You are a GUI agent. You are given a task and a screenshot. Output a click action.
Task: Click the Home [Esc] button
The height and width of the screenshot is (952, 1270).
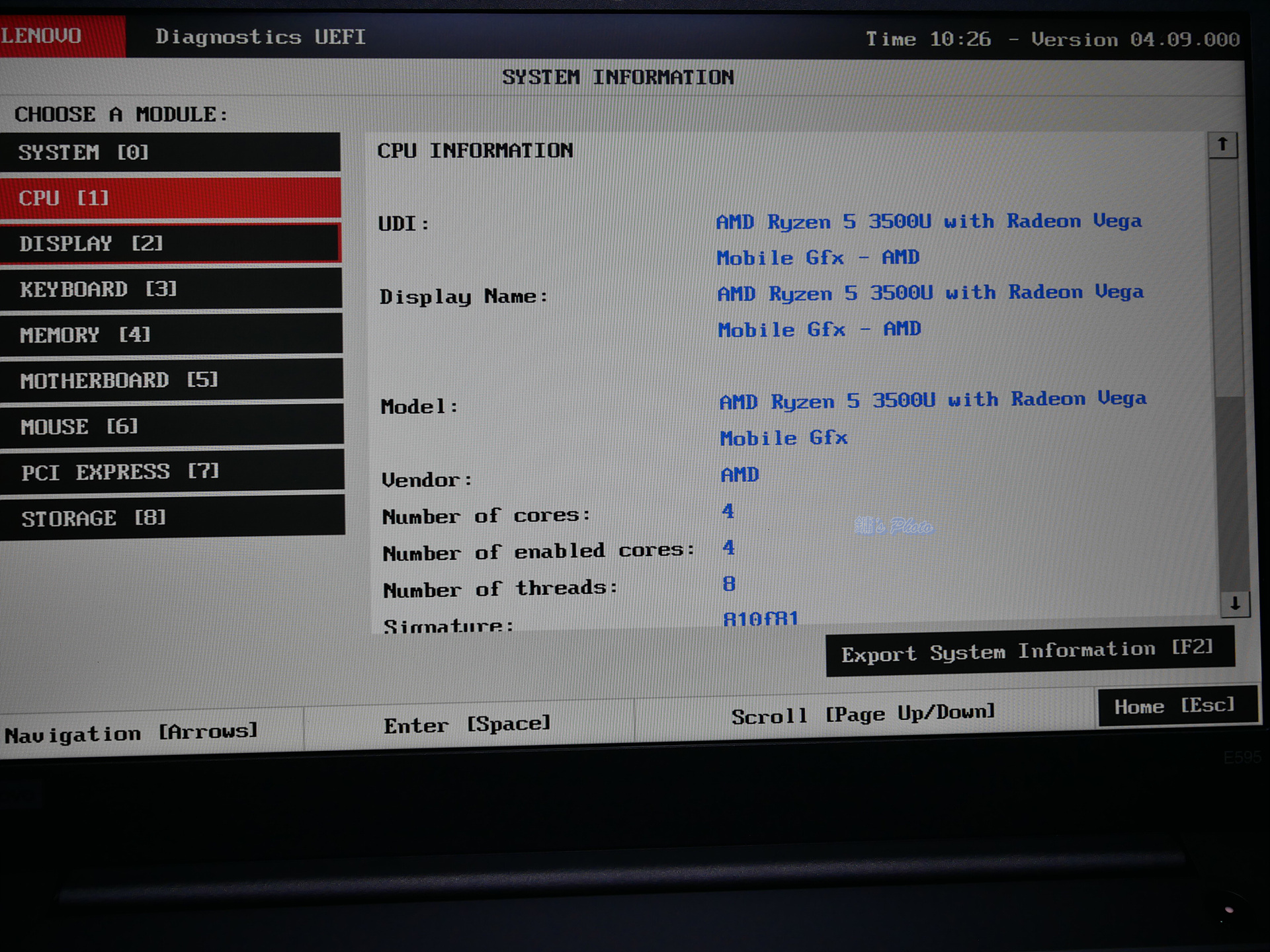click(x=1175, y=706)
